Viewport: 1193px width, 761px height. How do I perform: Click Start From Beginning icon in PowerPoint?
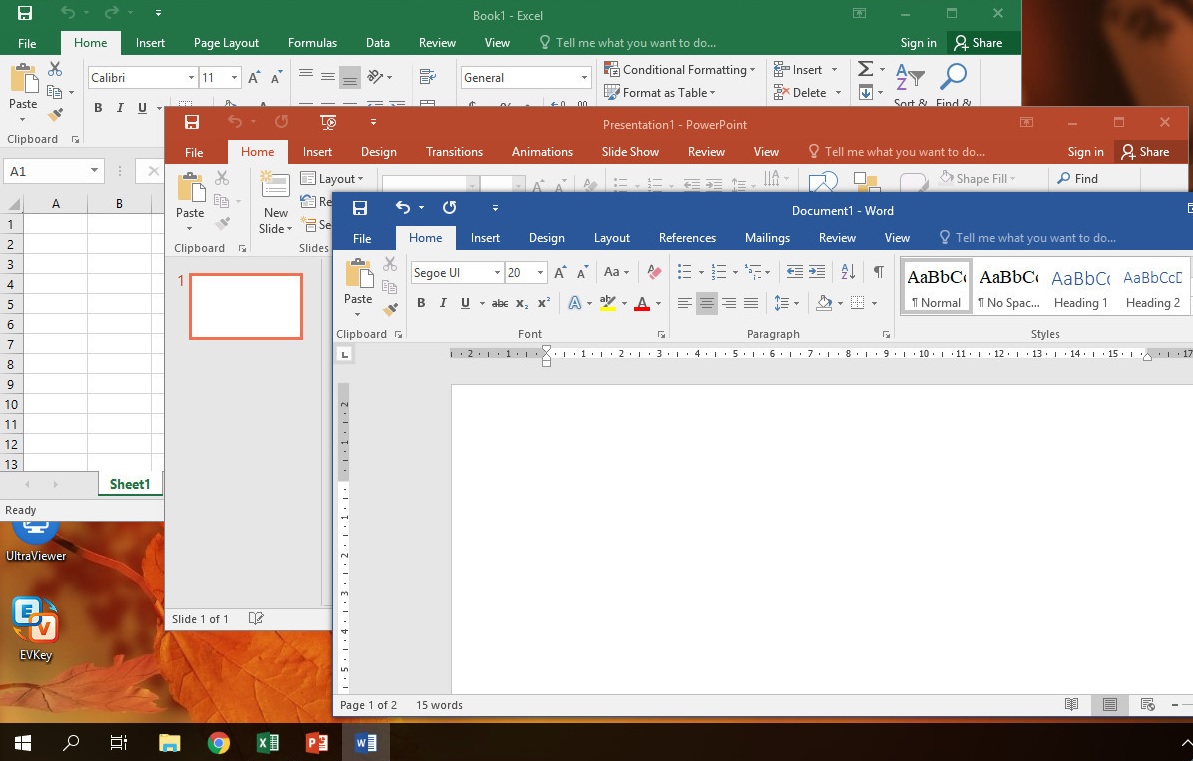[x=328, y=122]
